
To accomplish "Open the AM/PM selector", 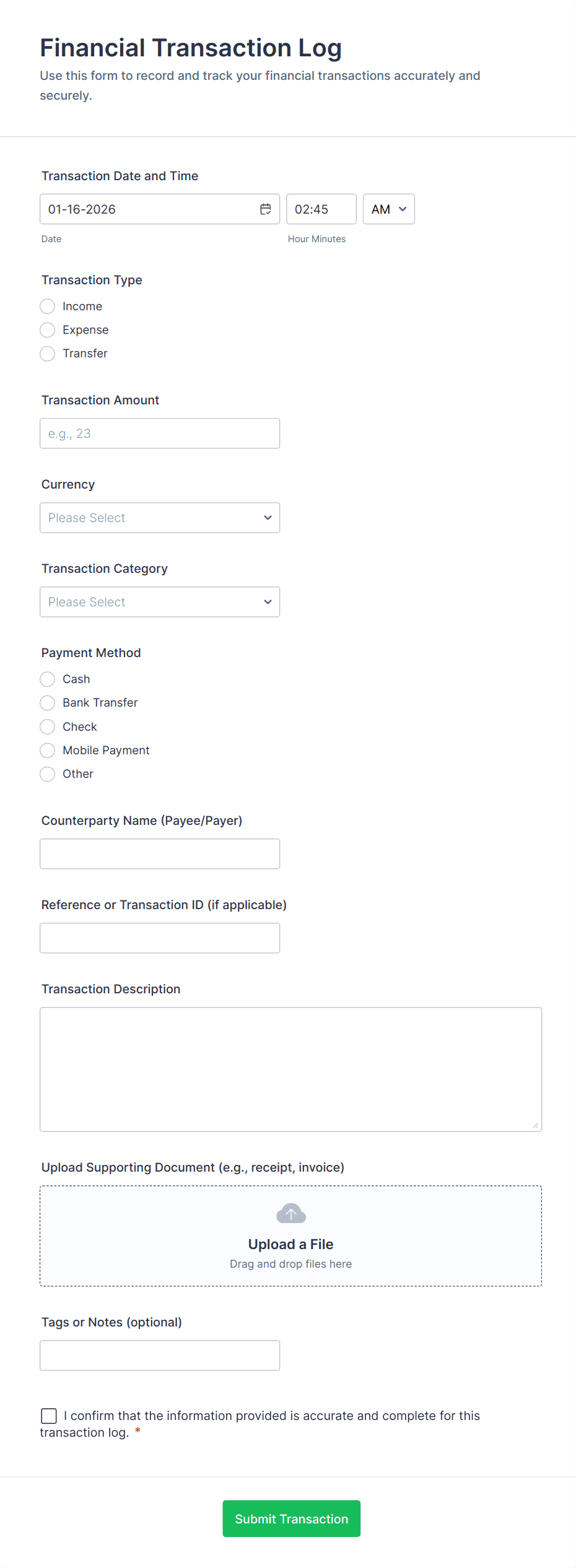I will [x=388, y=209].
